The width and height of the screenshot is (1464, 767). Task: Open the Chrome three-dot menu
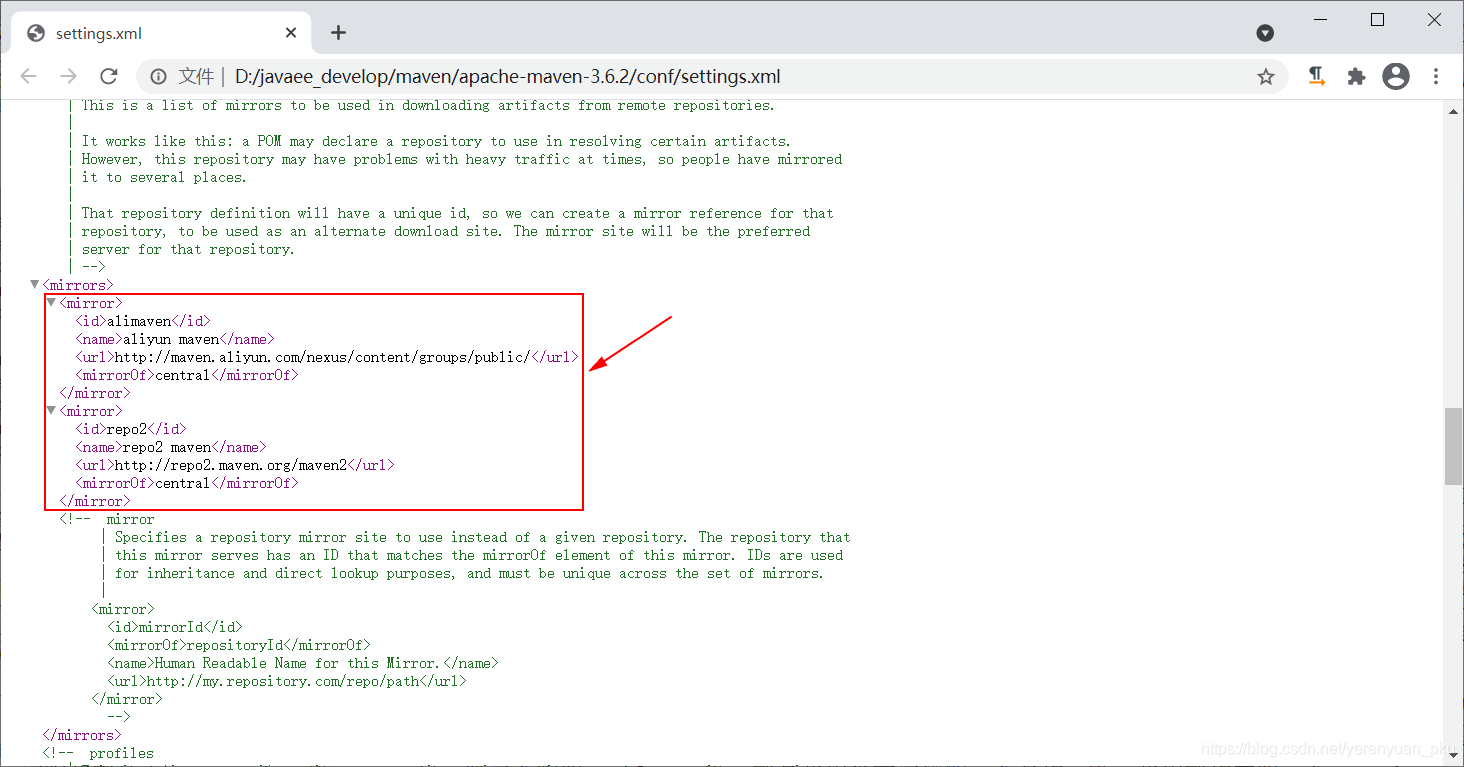(1436, 77)
